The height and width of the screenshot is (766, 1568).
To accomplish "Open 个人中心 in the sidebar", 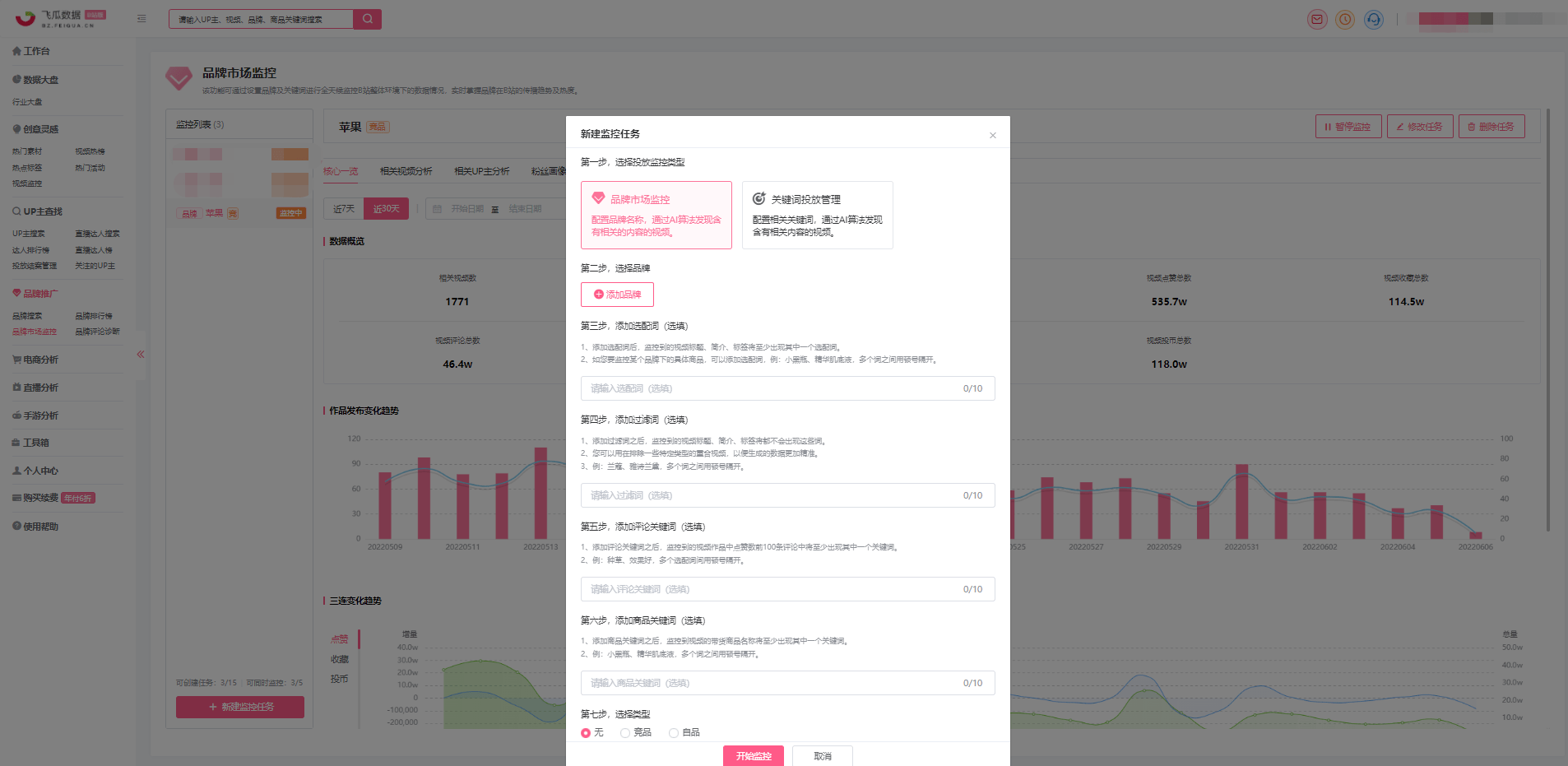I will click(35, 471).
